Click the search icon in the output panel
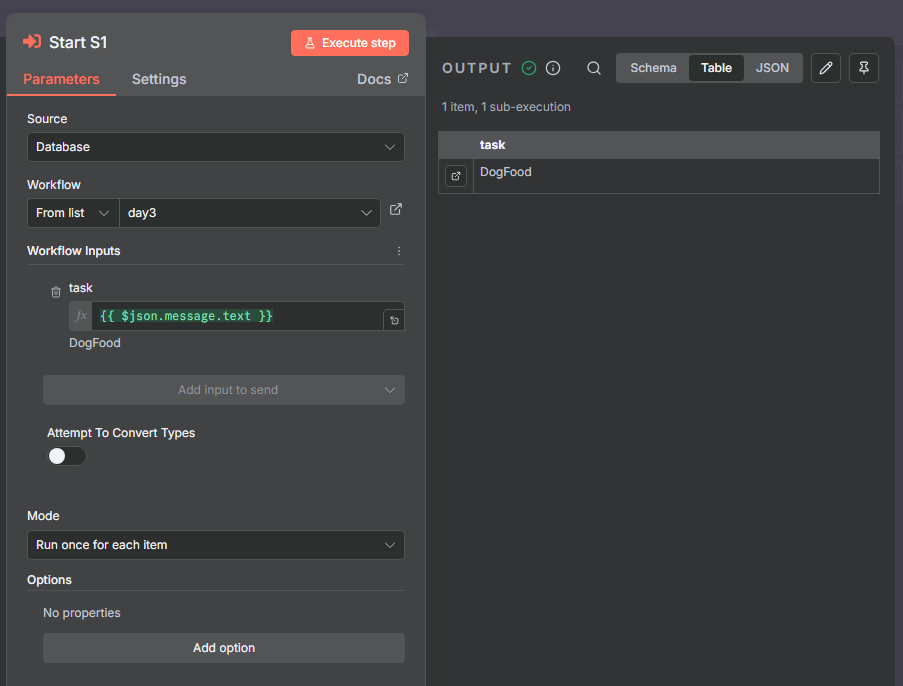The width and height of the screenshot is (903, 686). coord(594,67)
